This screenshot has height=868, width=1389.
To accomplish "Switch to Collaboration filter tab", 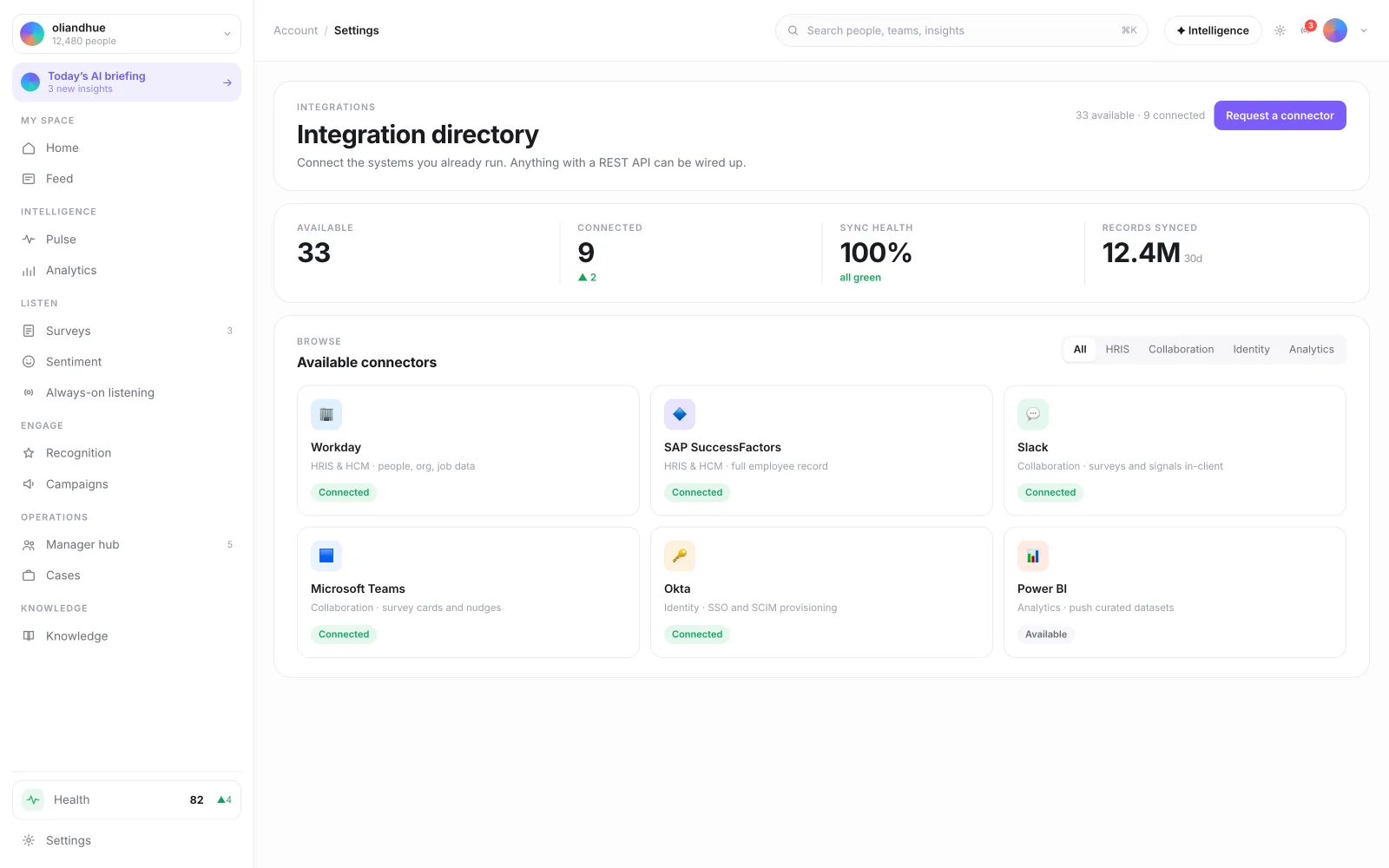I will [1181, 350].
